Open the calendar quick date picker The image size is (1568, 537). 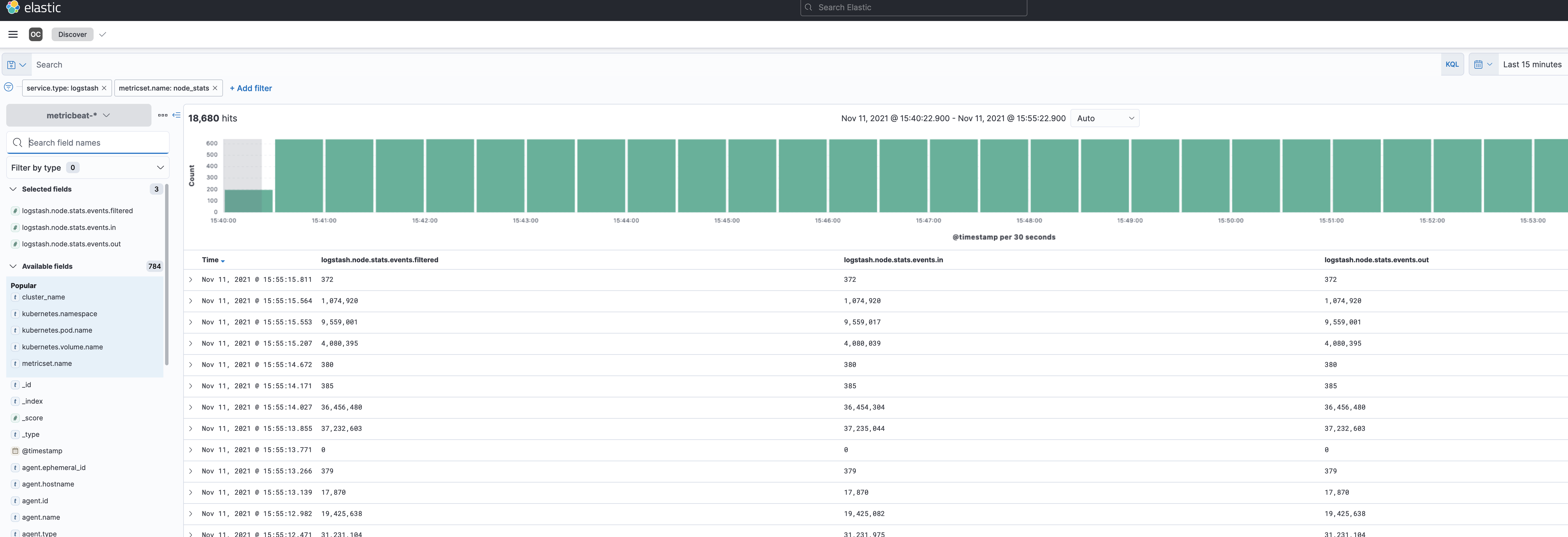click(1483, 64)
